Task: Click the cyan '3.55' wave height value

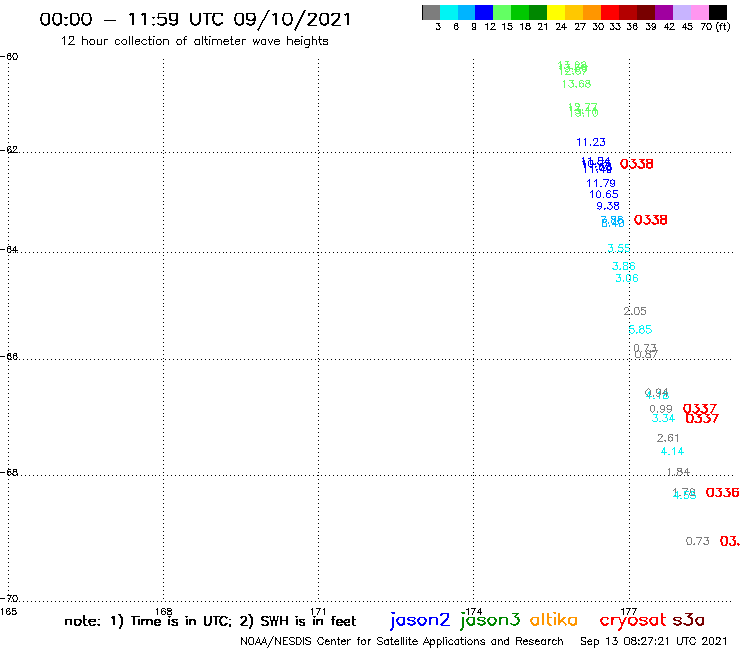Action: pos(619,248)
